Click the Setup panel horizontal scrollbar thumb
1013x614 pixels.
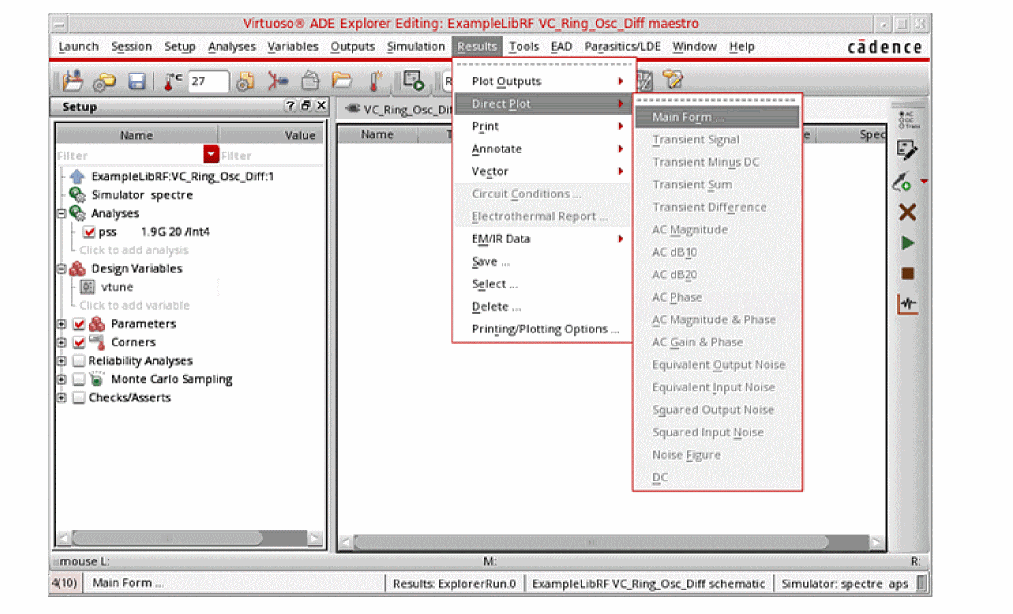pos(167,538)
